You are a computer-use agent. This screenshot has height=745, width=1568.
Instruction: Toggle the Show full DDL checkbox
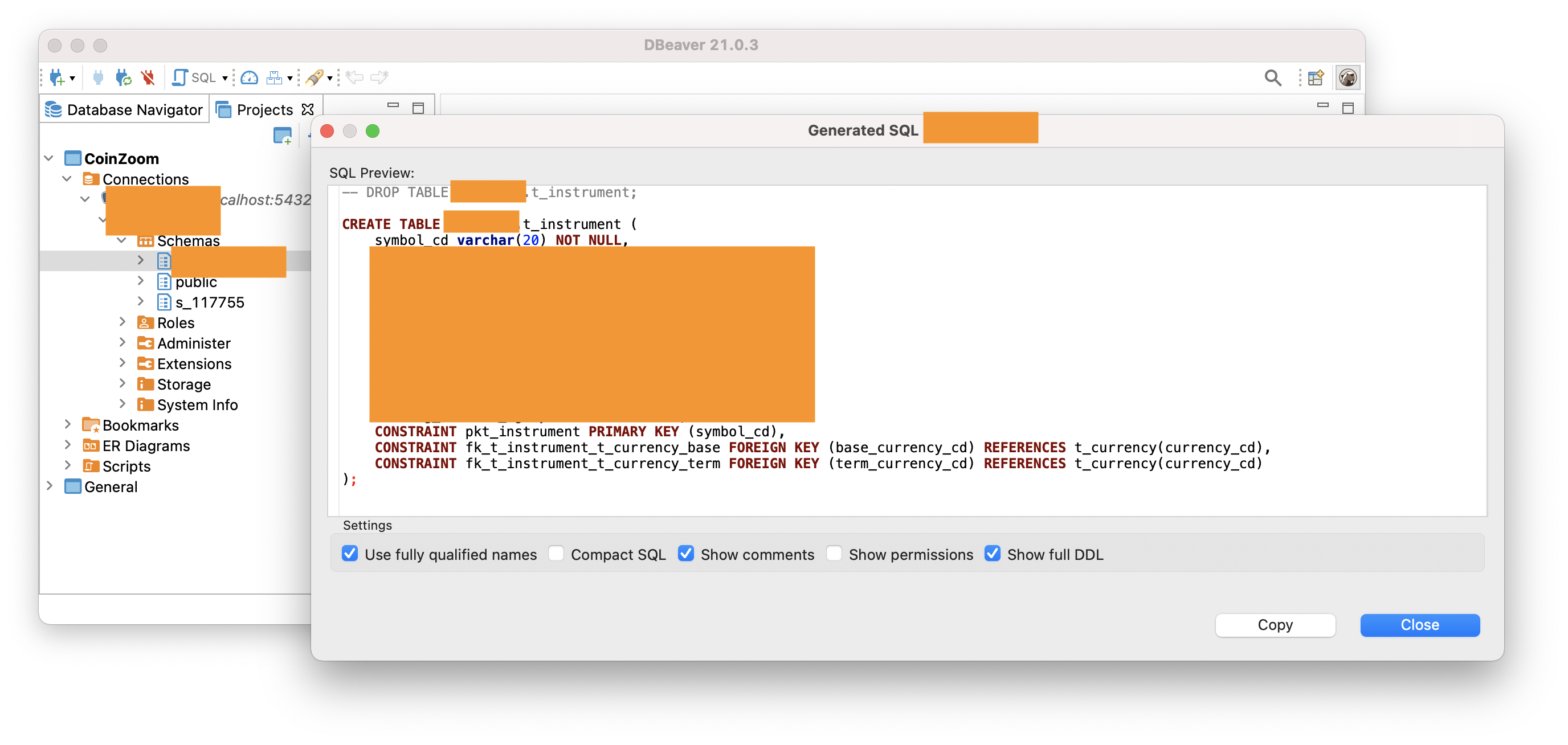992,553
